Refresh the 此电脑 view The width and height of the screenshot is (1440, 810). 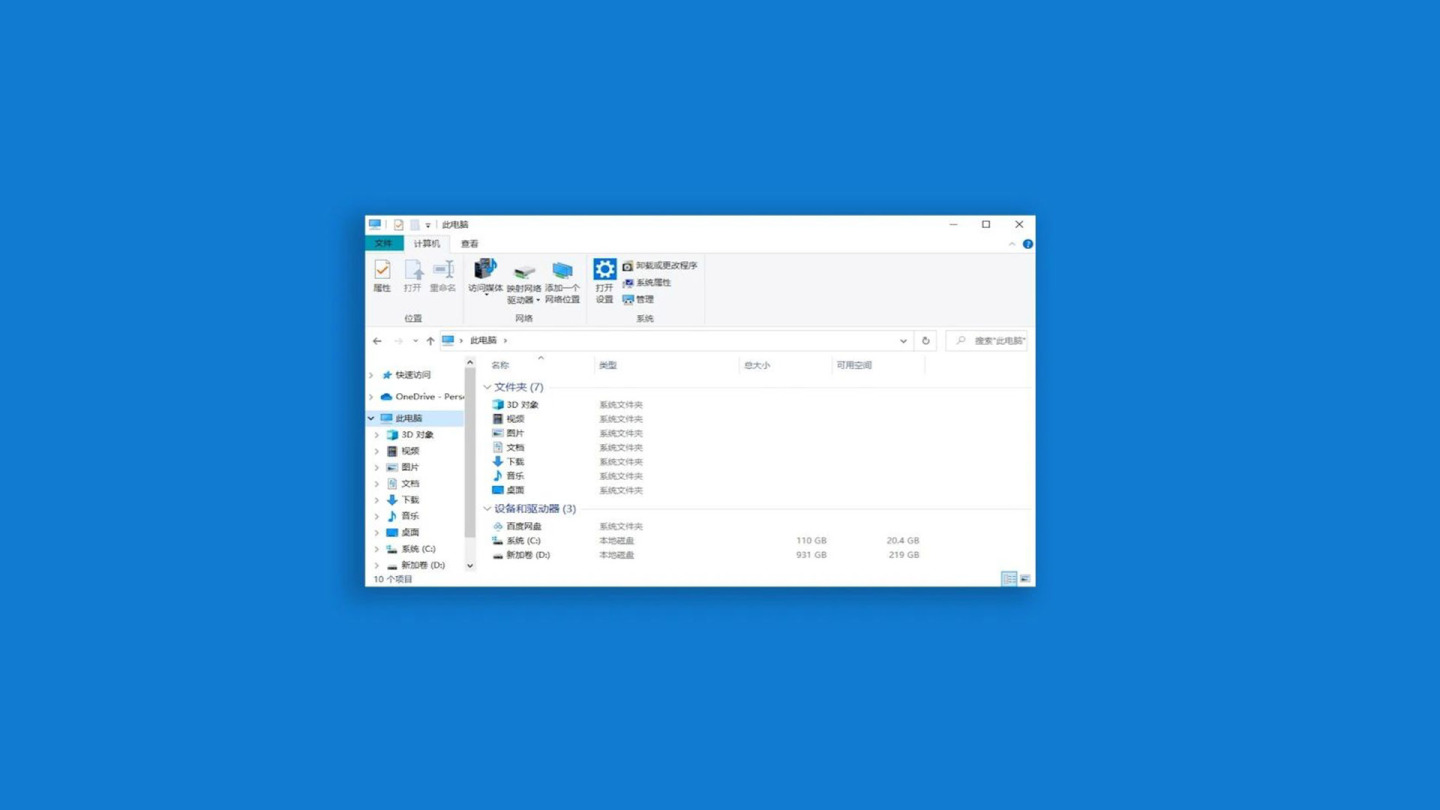click(x=926, y=341)
